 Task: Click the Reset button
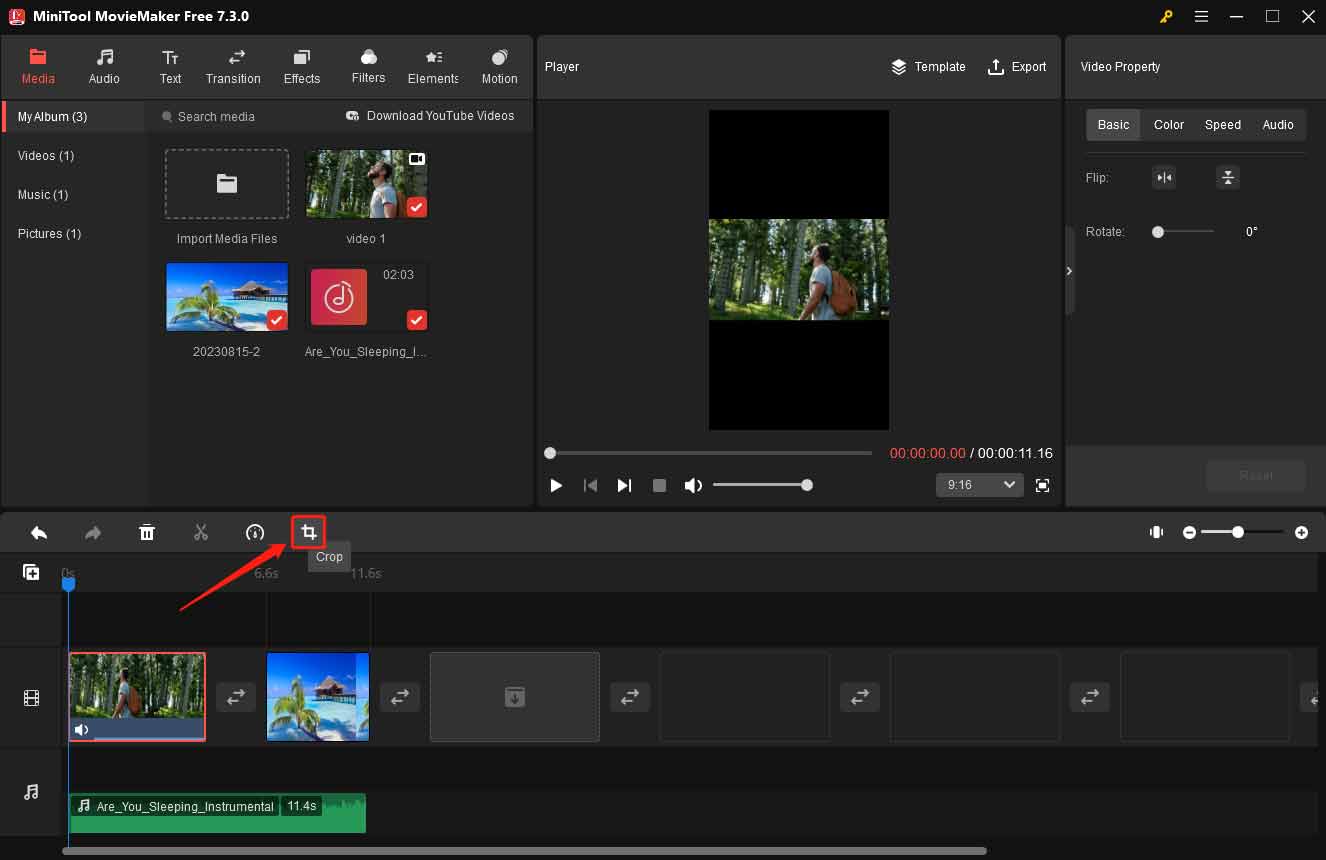pos(1256,476)
